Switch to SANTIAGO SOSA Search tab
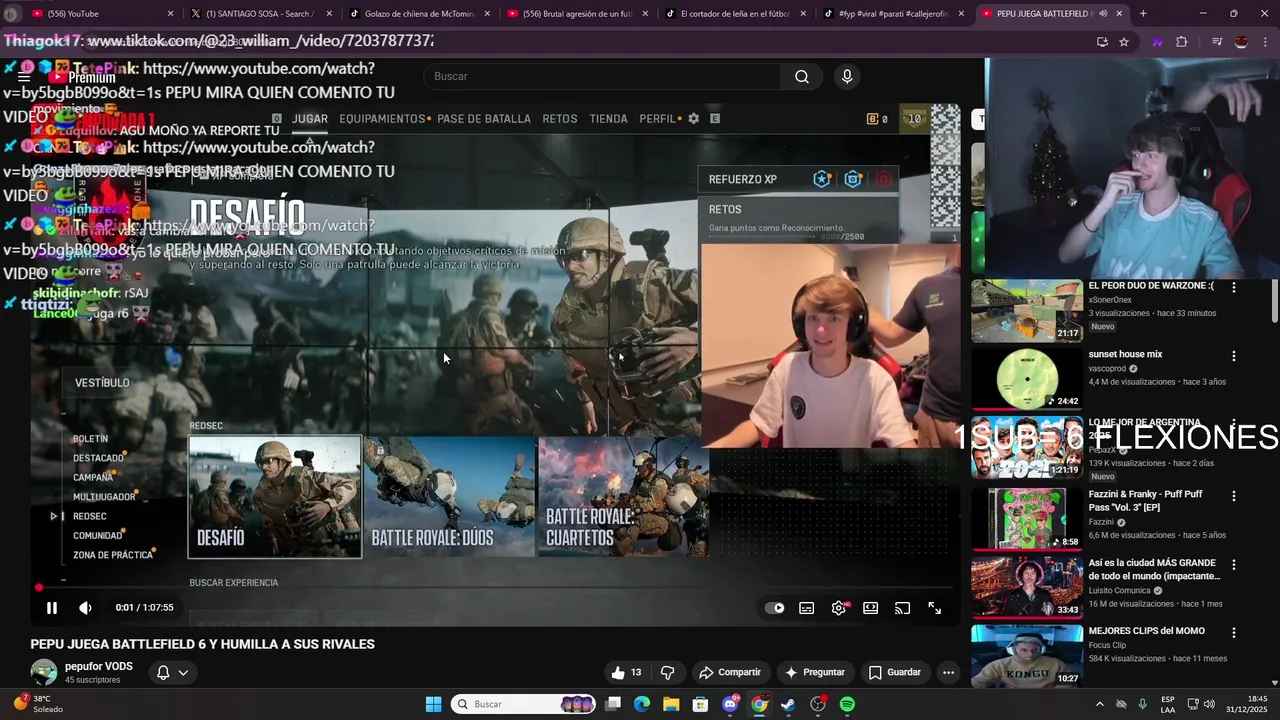 (260, 14)
